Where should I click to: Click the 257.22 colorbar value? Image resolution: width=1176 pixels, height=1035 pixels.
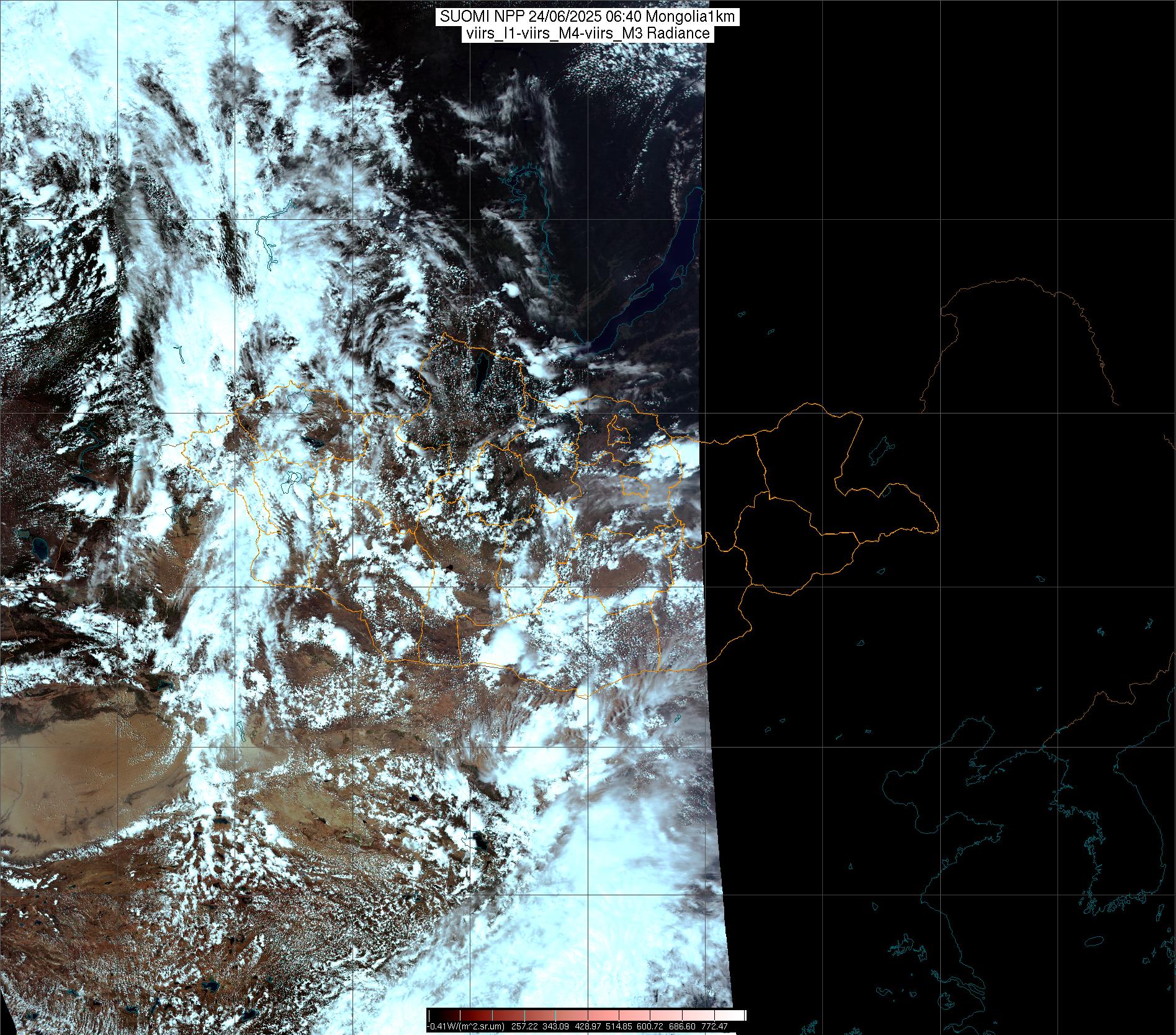click(x=524, y=1026)
